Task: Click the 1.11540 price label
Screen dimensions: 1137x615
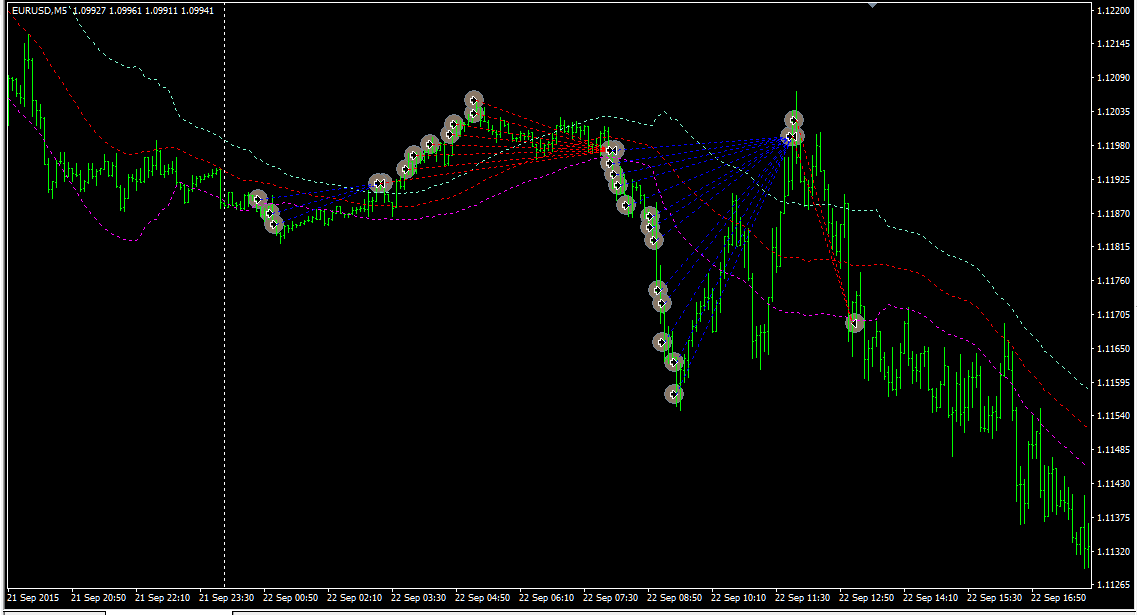Action: (x=1113, y=416)
